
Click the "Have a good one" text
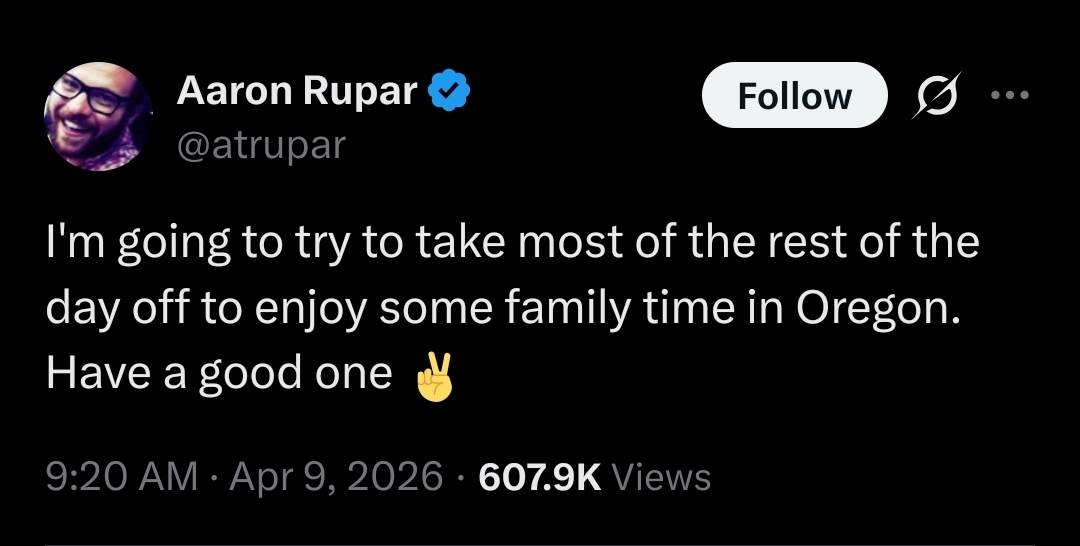coord(218,373)
